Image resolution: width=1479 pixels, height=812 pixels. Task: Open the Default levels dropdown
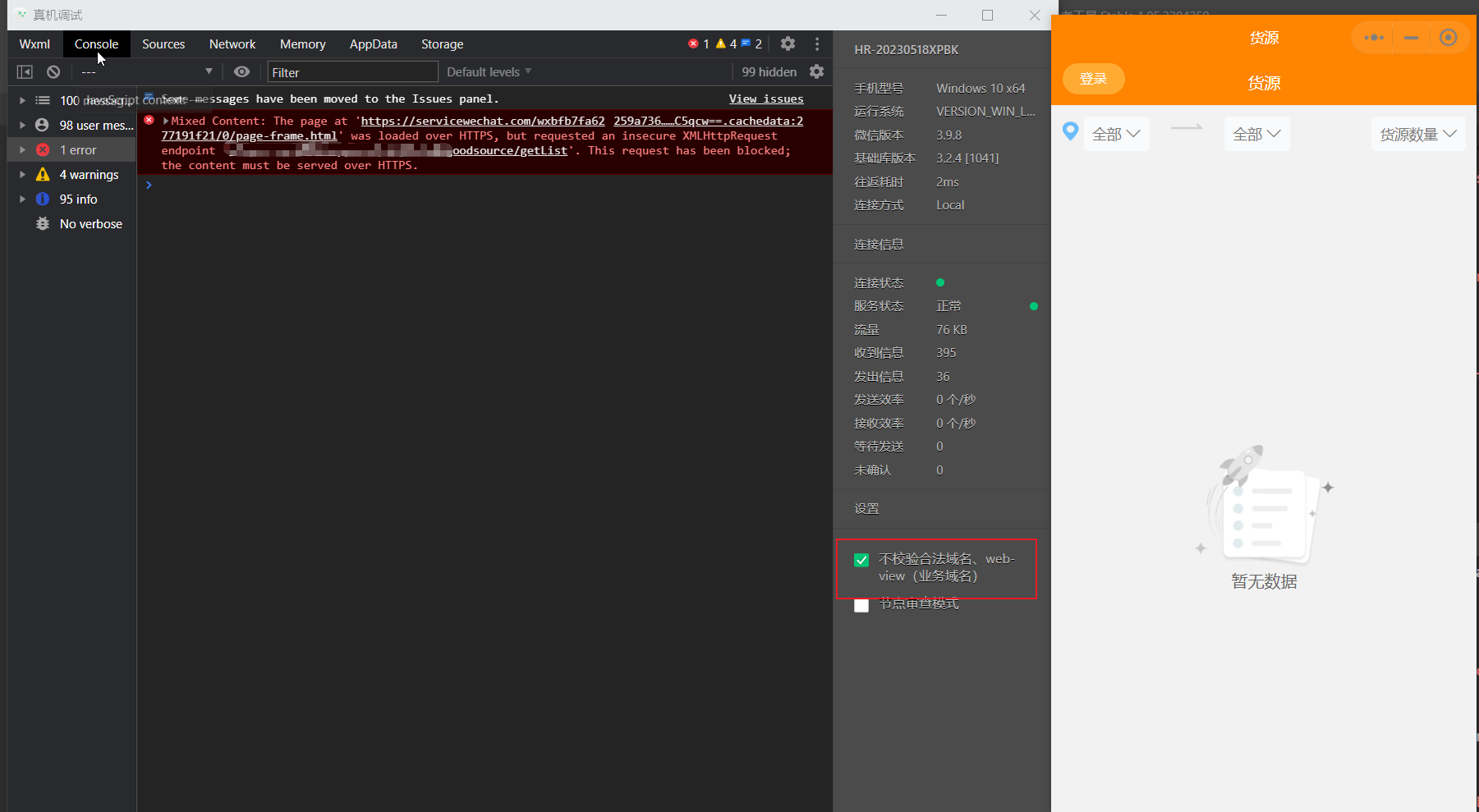click(x=489, y=71)
